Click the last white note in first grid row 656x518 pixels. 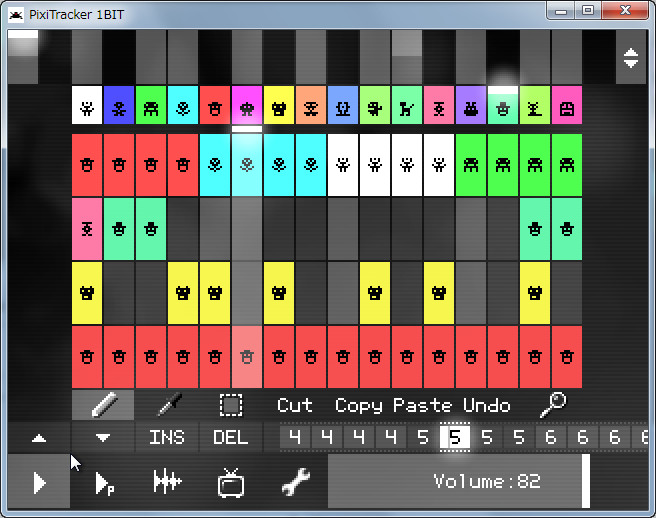click(439, 165)
